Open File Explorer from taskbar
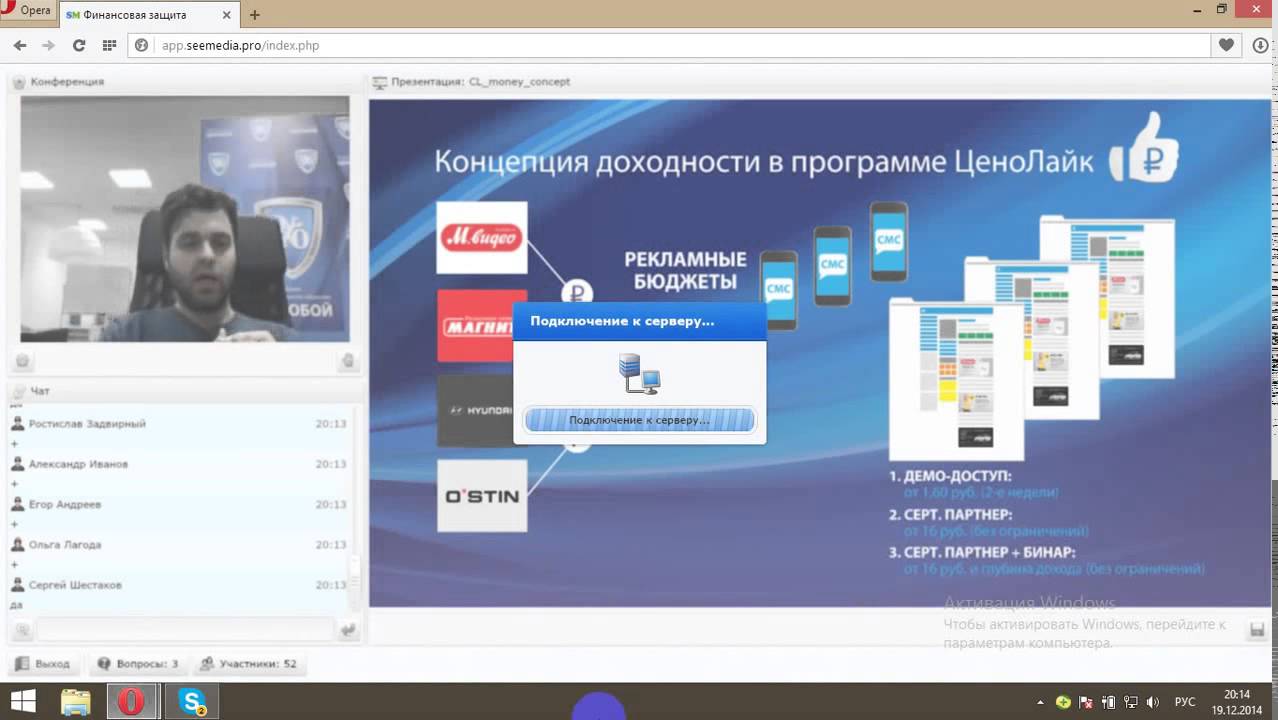Image resolution: width=1278 pixels, height=720 pixels. (76, 701)
